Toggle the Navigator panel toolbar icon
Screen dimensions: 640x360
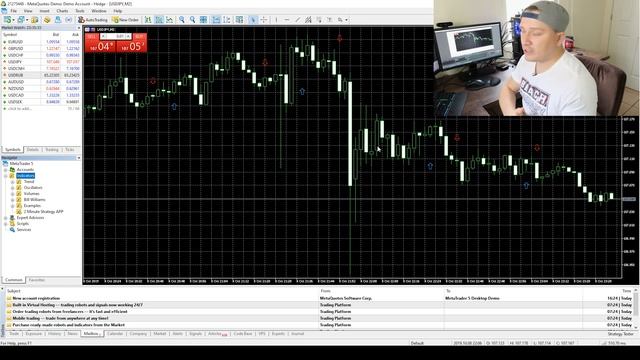click(47, 20)
